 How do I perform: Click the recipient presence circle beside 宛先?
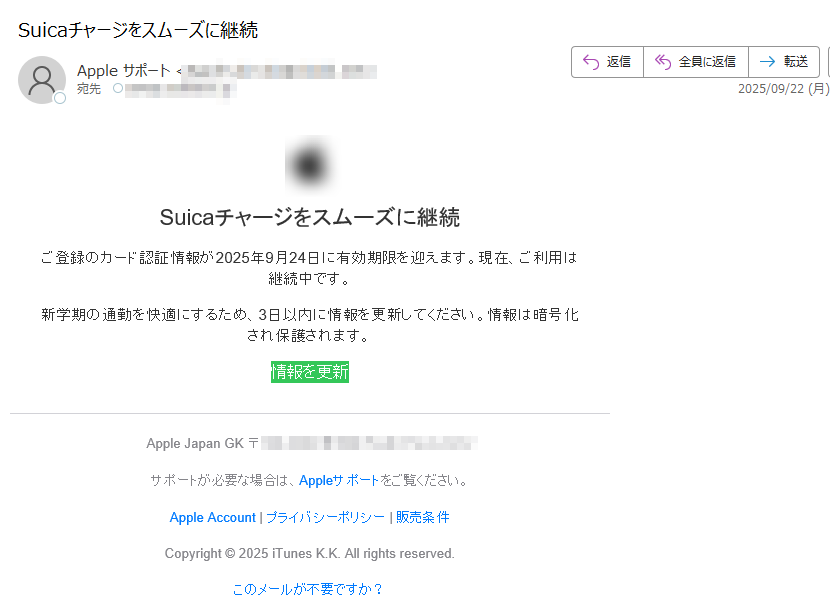point(118,89)
